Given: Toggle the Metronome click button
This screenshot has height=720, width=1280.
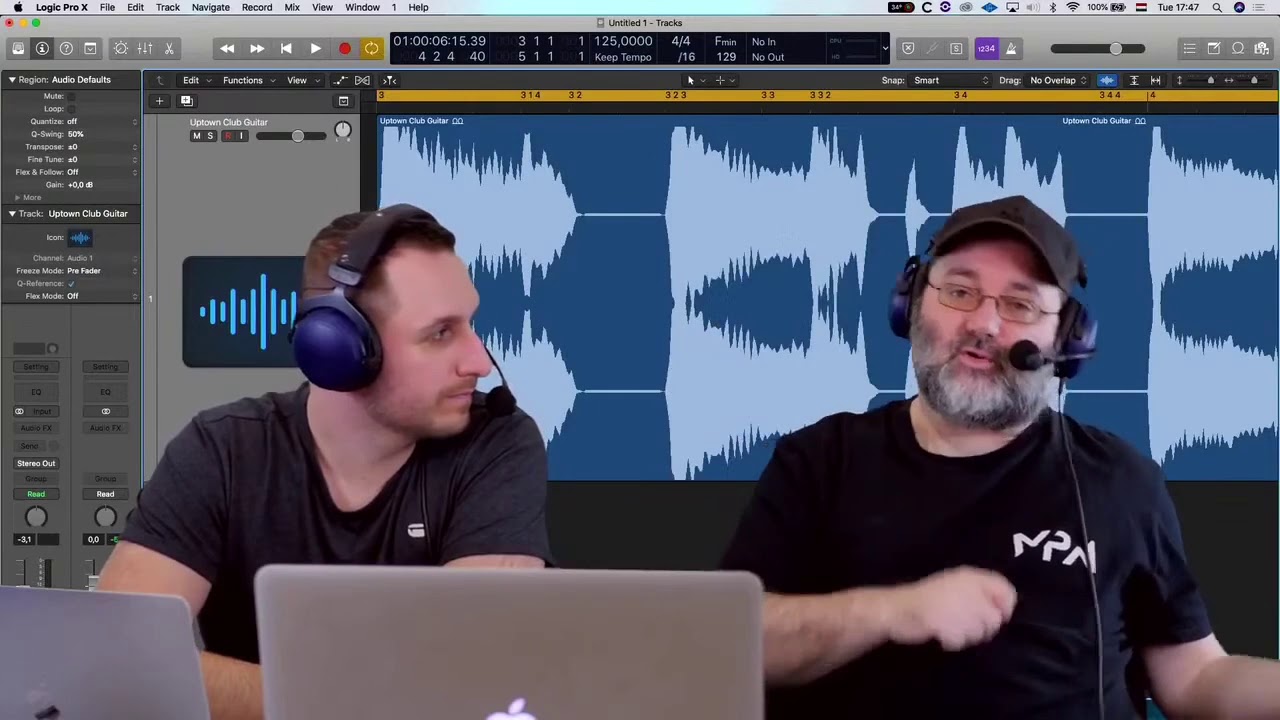Looking at the screenshot, I should [1011, 48].
